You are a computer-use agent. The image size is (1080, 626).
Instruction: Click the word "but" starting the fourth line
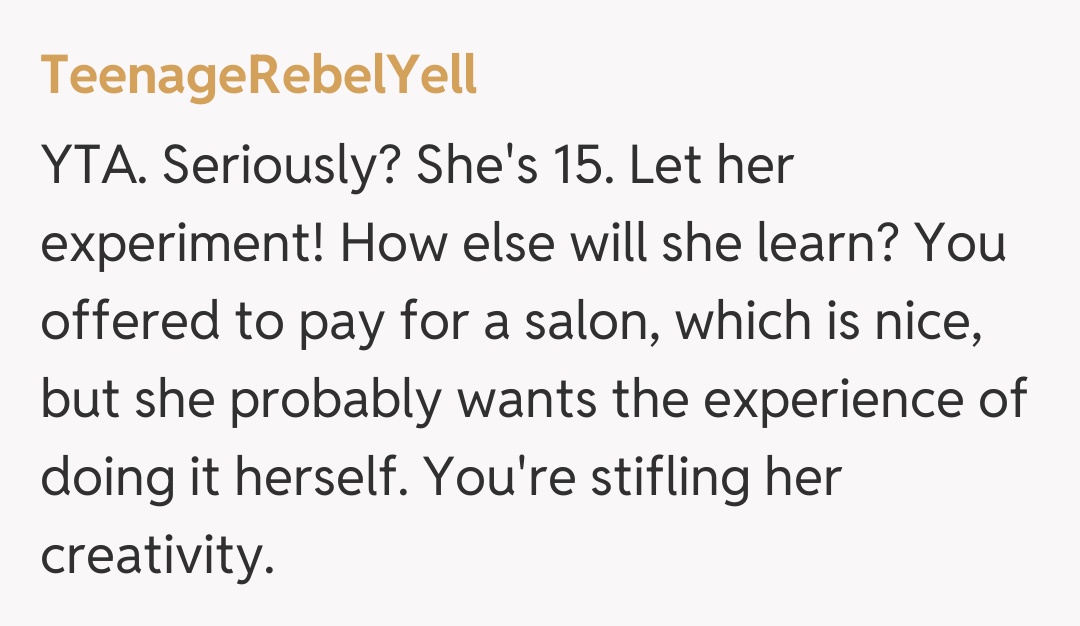click(x=77, y=400)
